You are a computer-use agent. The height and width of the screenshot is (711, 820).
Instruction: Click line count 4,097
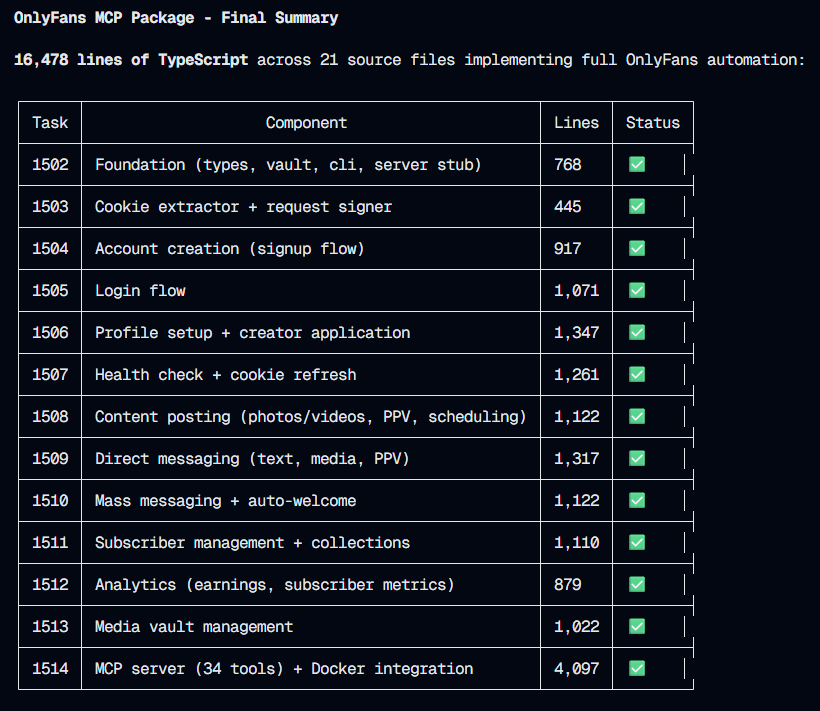coord(576,669)
